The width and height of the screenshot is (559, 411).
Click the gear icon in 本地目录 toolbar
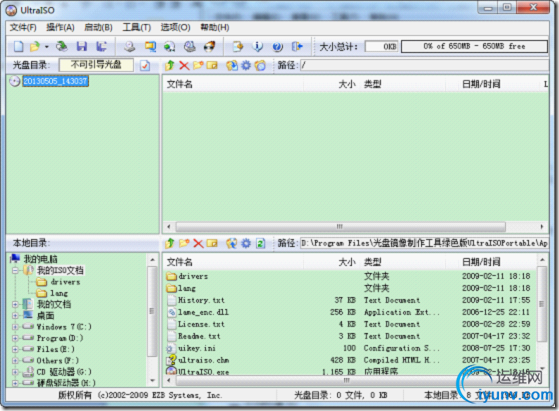[246, 243]
